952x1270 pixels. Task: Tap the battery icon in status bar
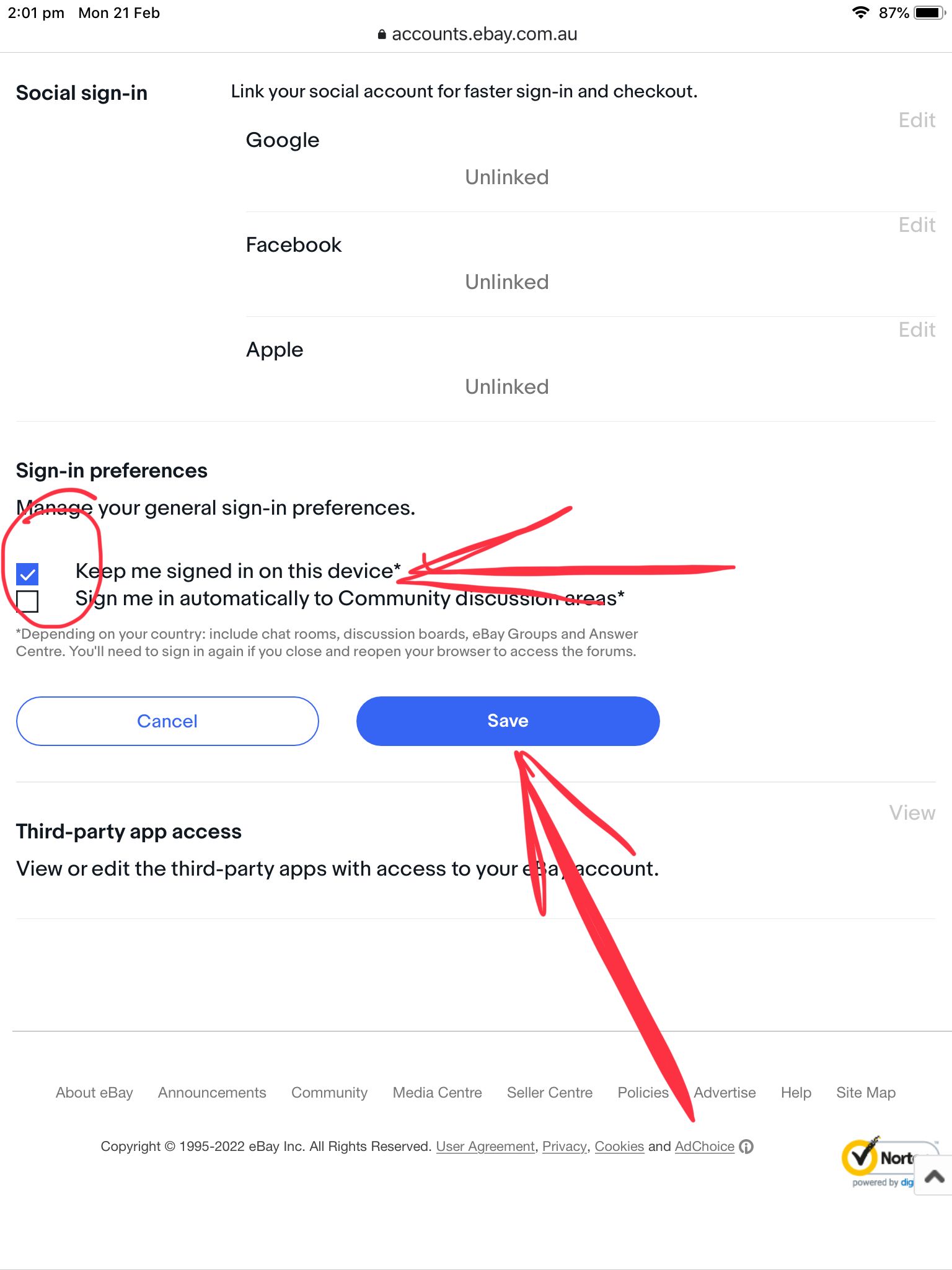(x=929, y=13)
